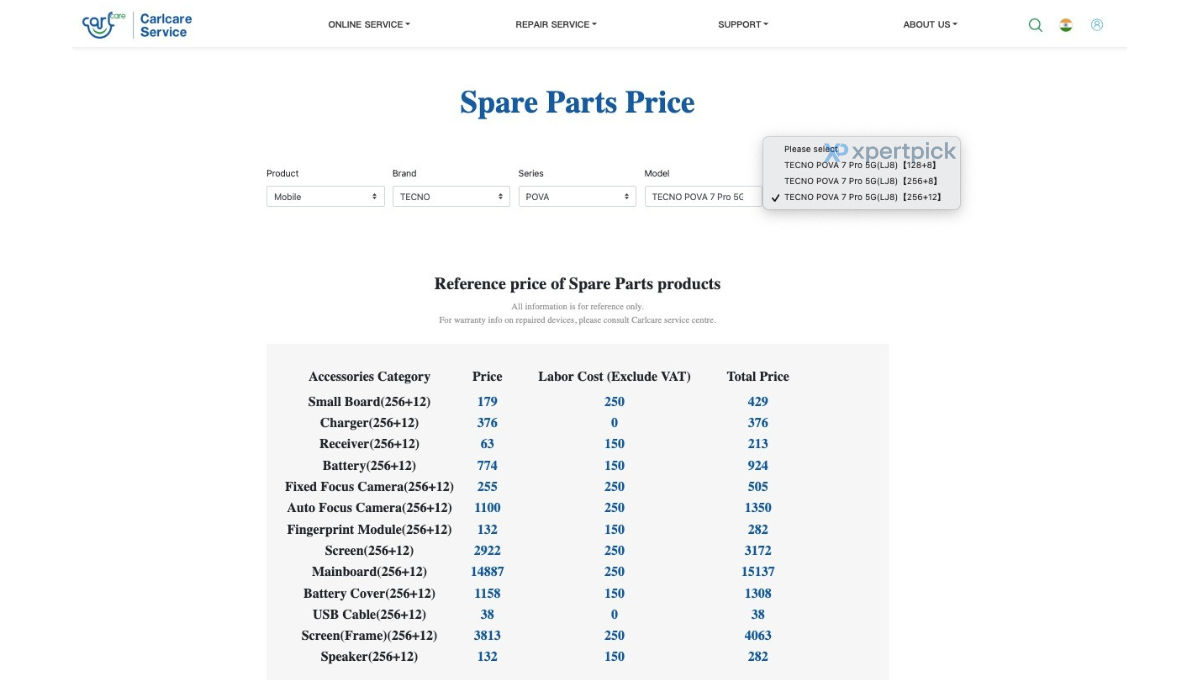
Task: Open the ONLINE SERVICE menu
Action: click(369, 25)
